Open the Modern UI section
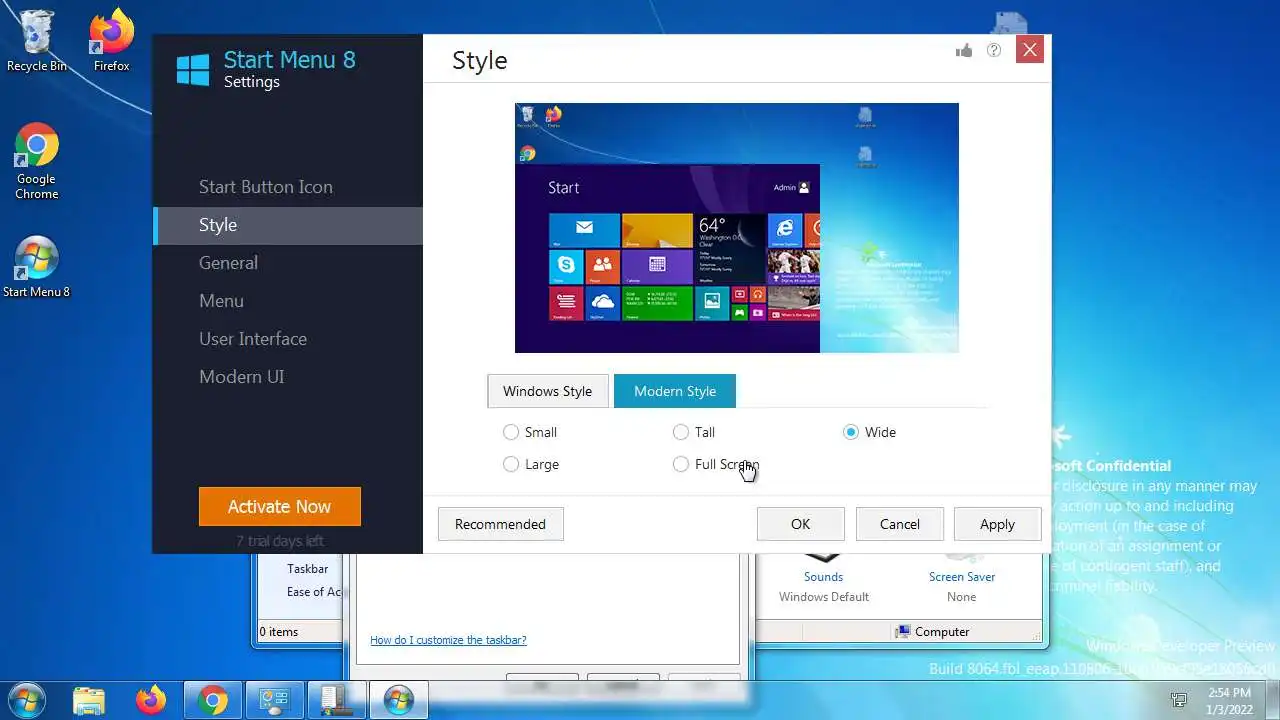 (241, 377)
